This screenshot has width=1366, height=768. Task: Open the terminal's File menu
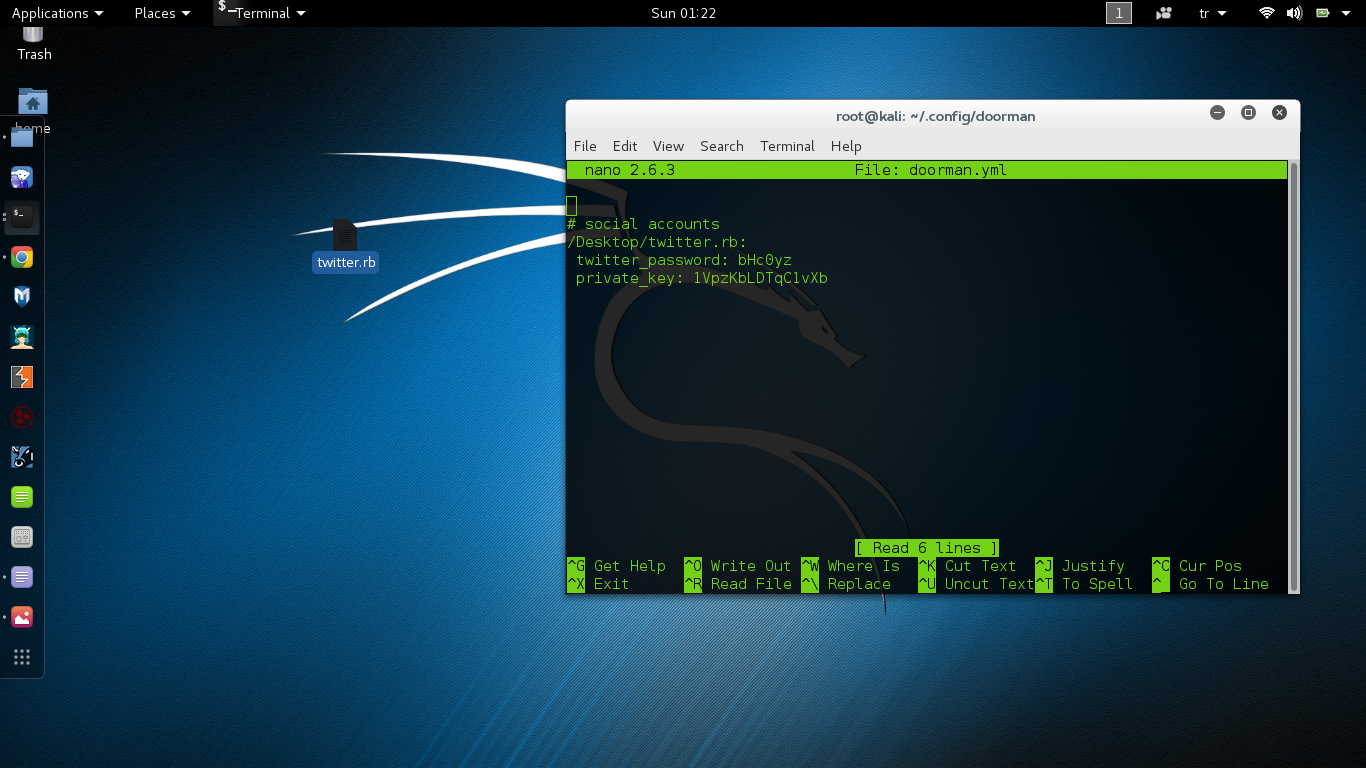[x=585, y=146]
